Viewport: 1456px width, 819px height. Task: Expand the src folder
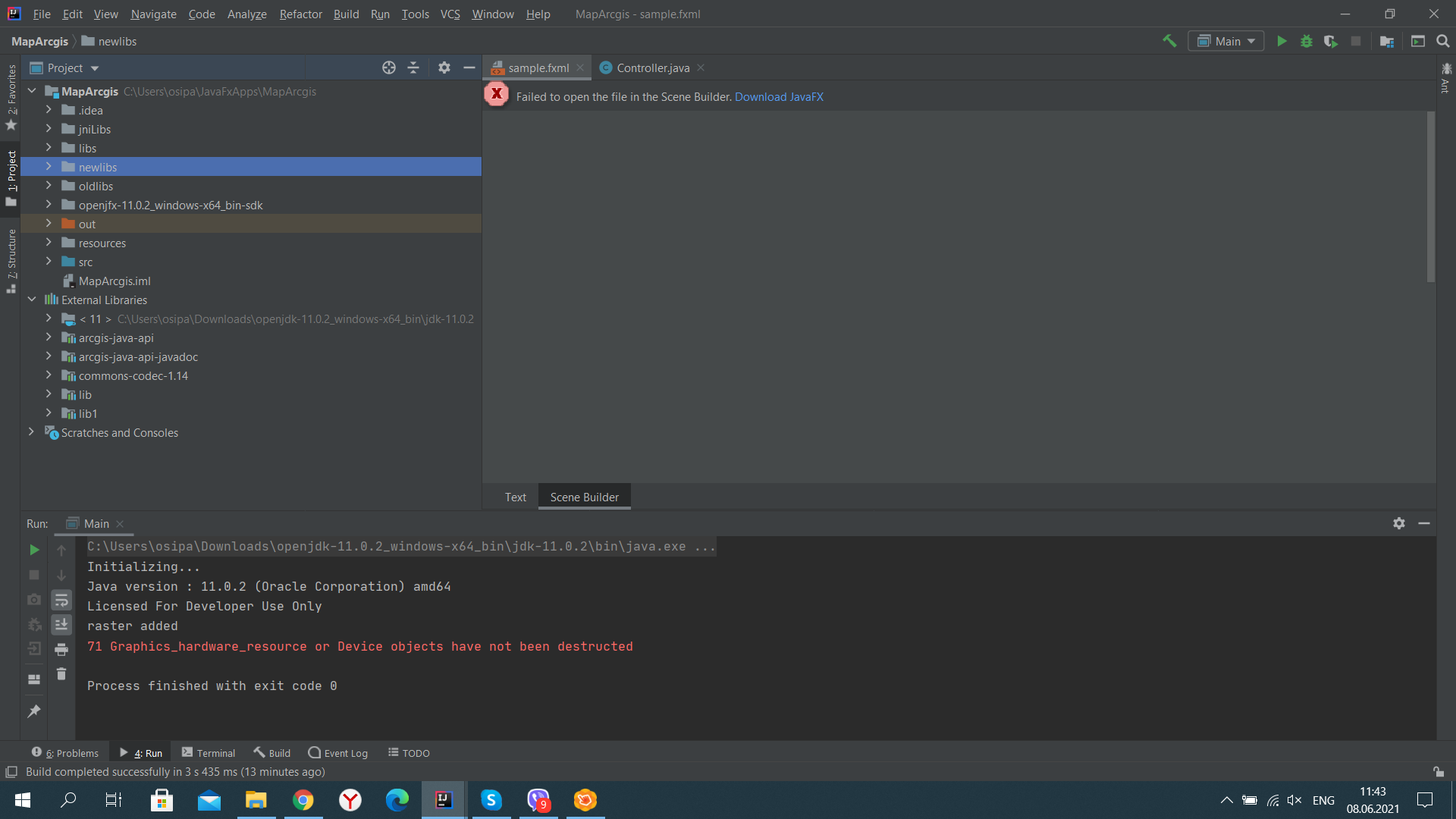49,262
